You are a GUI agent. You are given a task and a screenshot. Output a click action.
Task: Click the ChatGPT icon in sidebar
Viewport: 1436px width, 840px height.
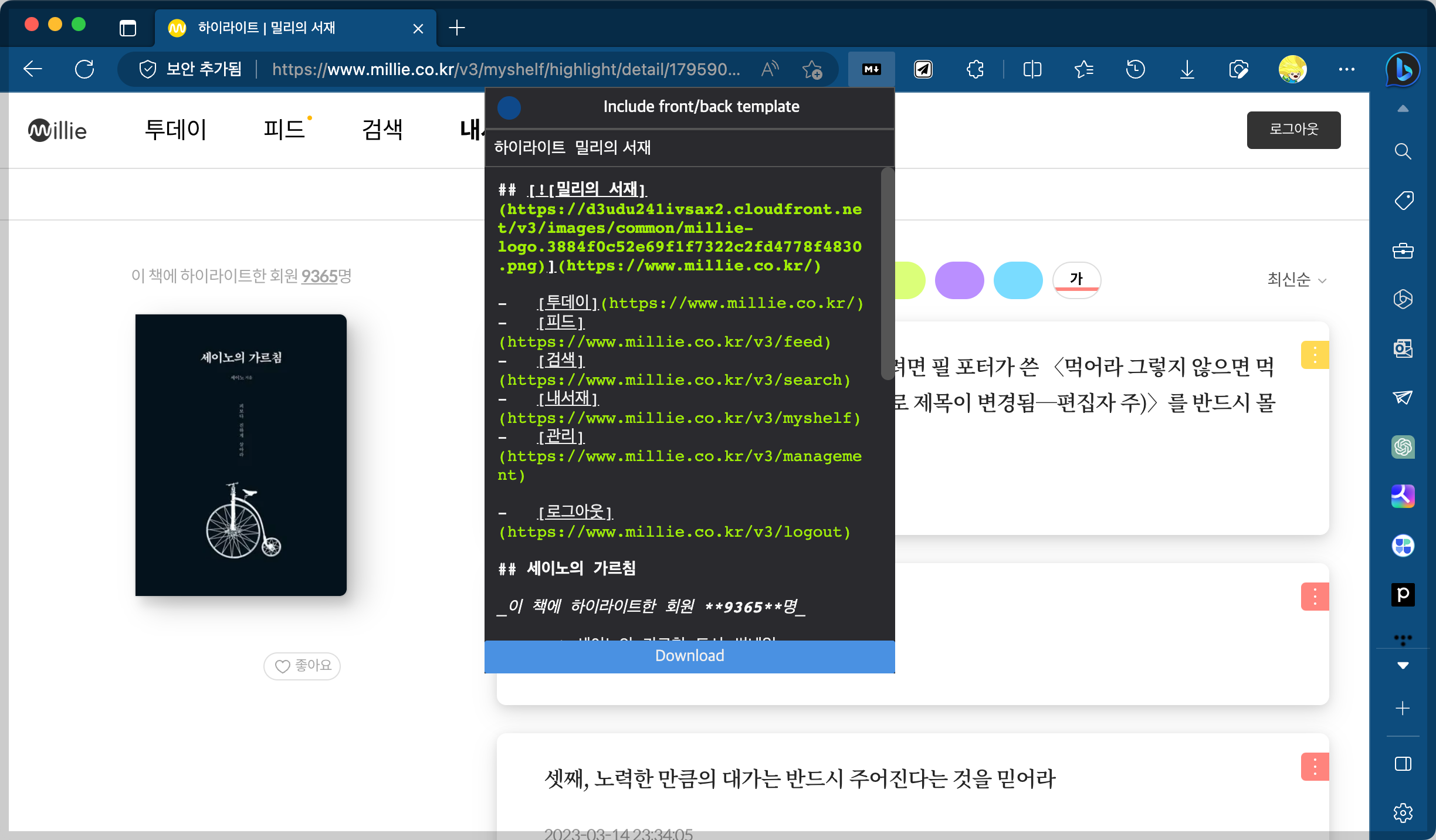click(1403, 447)
